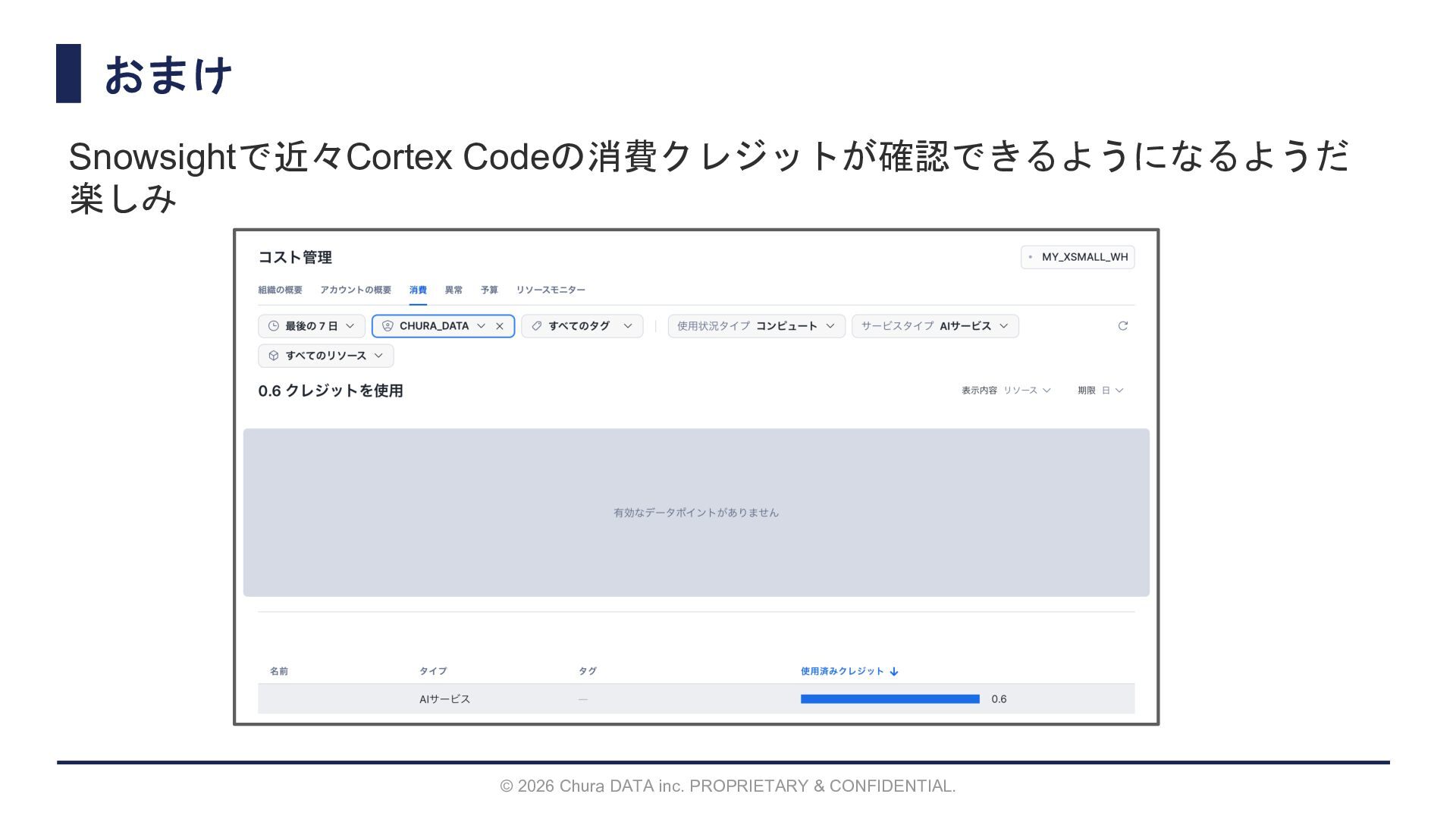Click the clock icon on 最後の7日 filter
Screen dimensions: 1456x819
pos(273,326)
